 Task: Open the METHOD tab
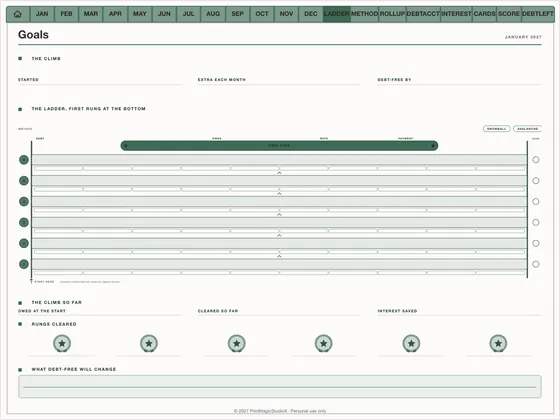(364, 14)
